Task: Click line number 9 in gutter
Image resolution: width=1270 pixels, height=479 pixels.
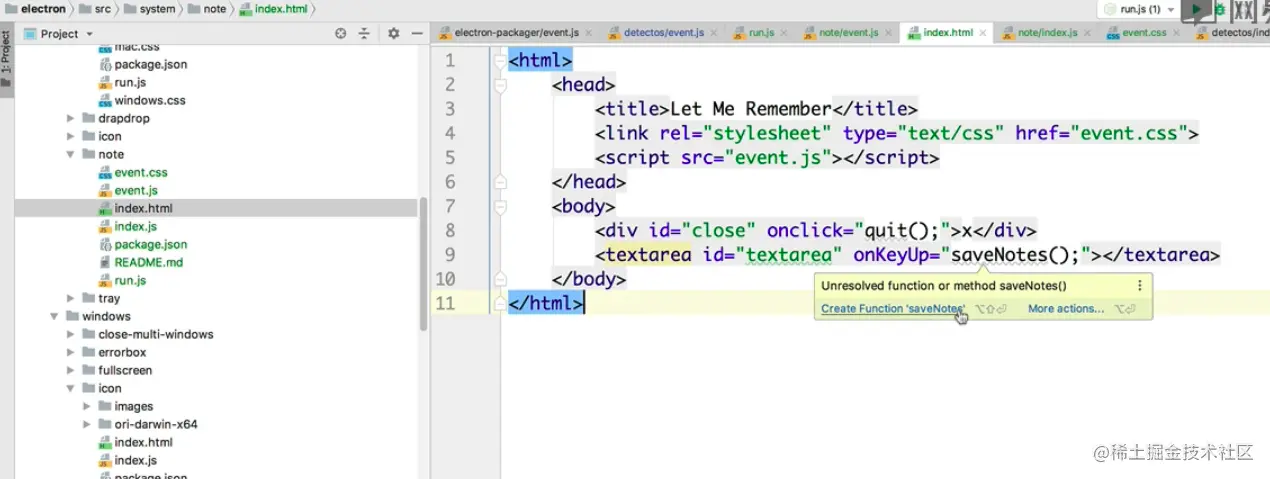Action: click(x=450, y=255)
